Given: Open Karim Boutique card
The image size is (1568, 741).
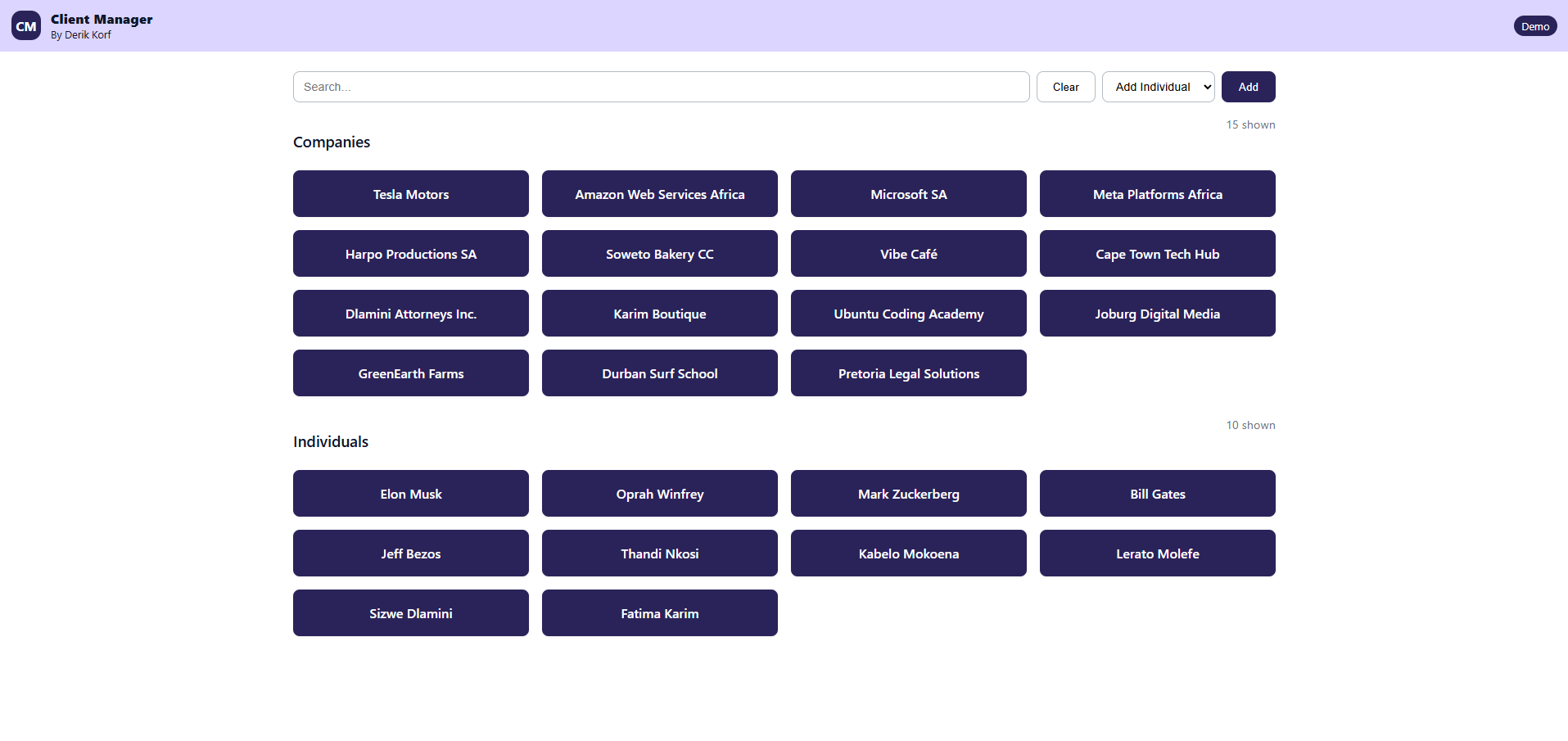Looking at the screenshot, I should point(660,314).
